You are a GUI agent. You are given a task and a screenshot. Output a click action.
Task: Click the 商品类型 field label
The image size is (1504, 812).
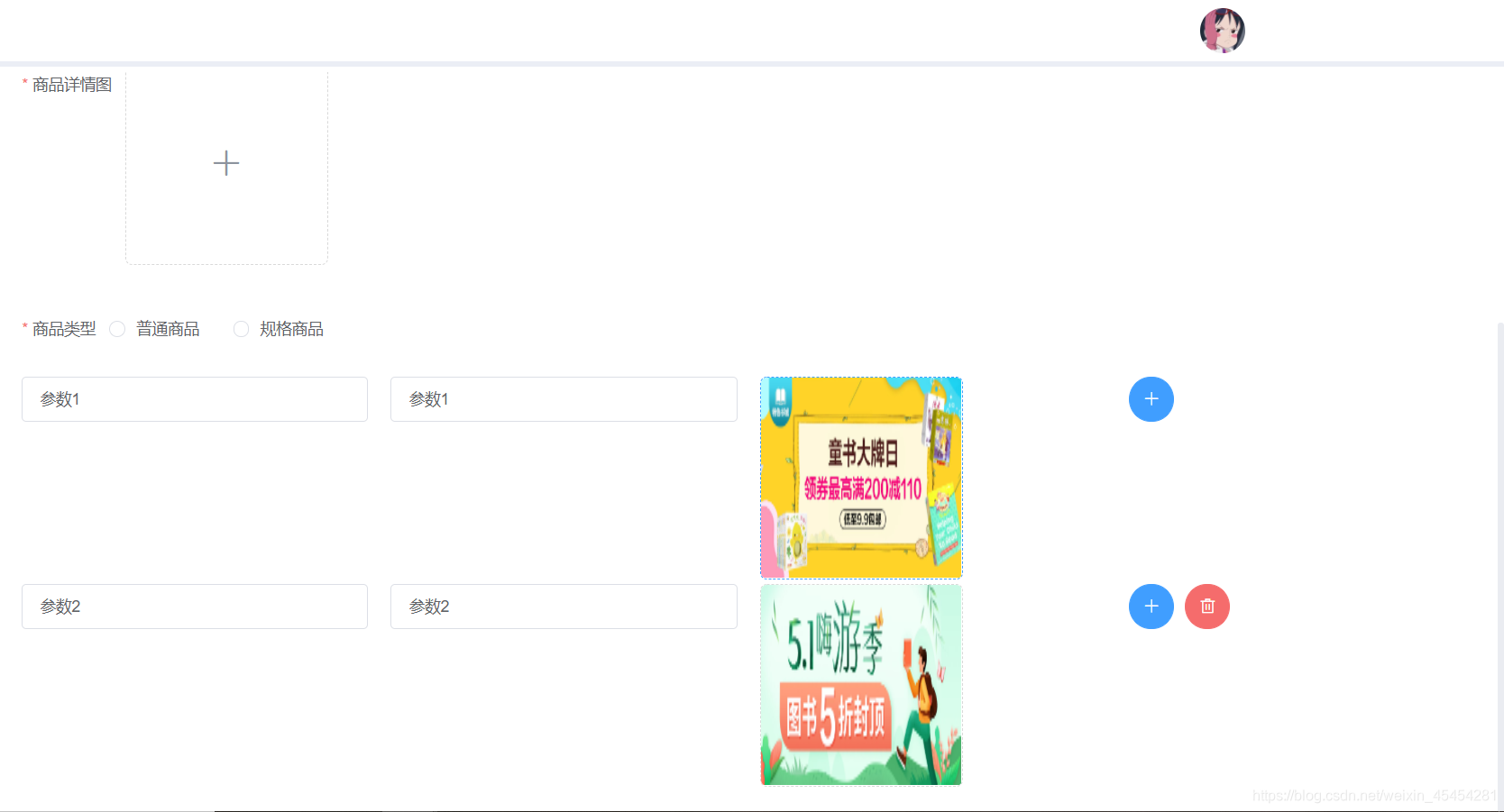click(64, 329)
